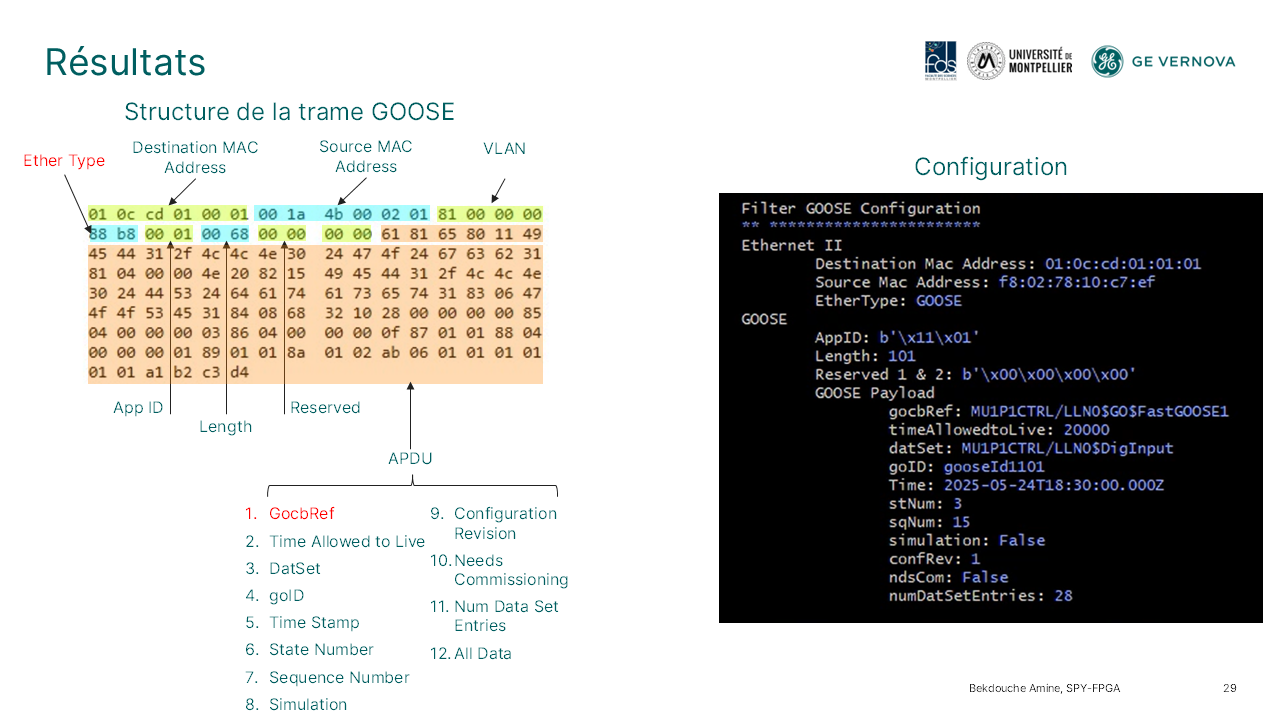Select the Résultats slide title

[125, 62]
